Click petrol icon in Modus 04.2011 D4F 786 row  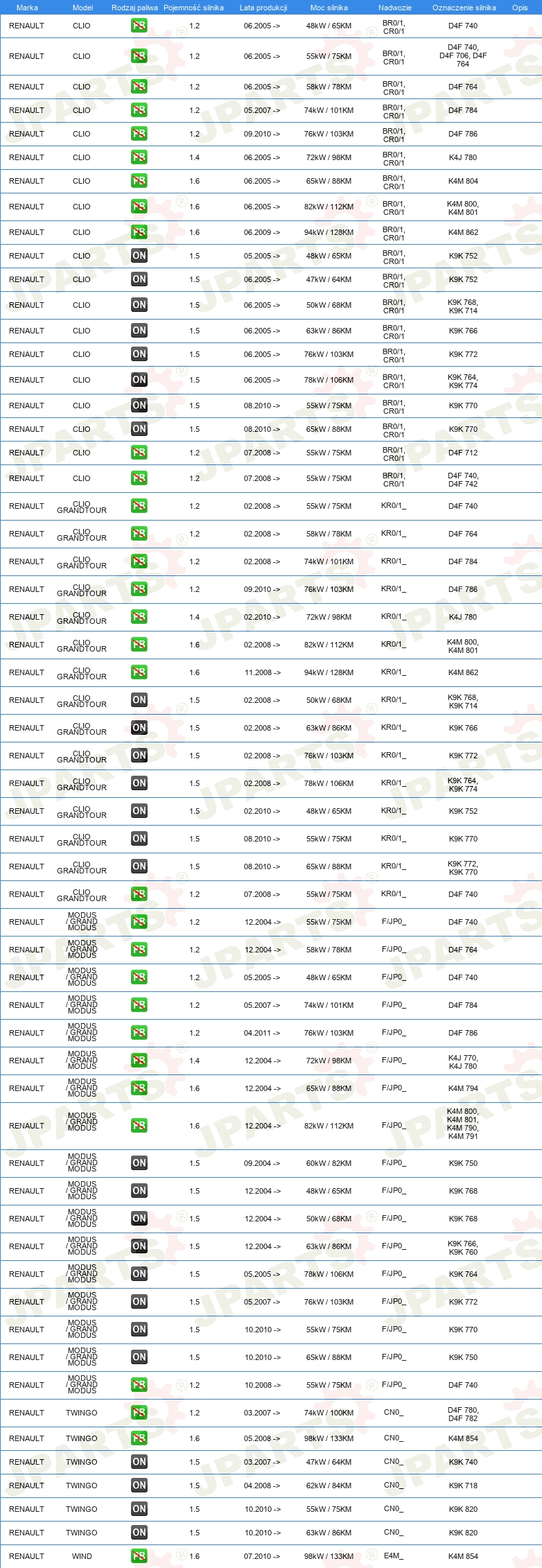[139, 1033]
